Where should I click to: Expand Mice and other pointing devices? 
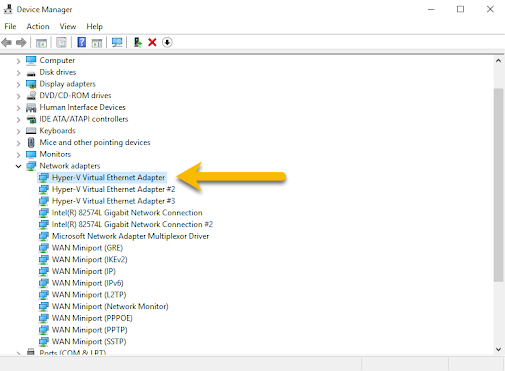click(x=18, y=143)
